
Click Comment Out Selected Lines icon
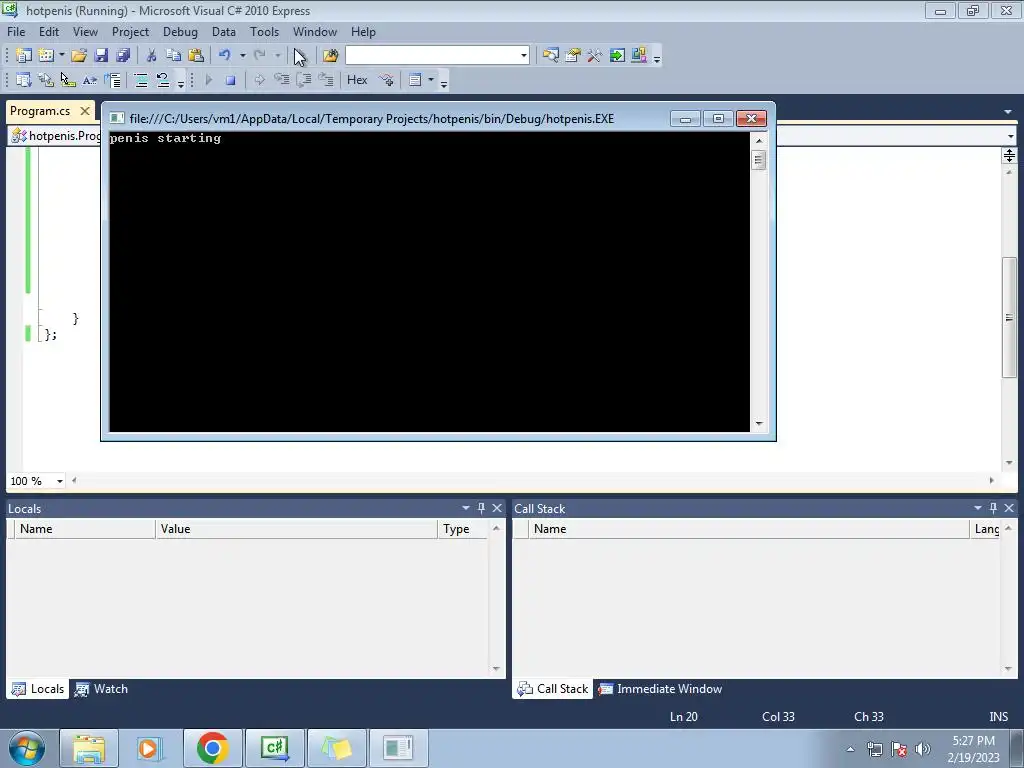pos(140,80)
